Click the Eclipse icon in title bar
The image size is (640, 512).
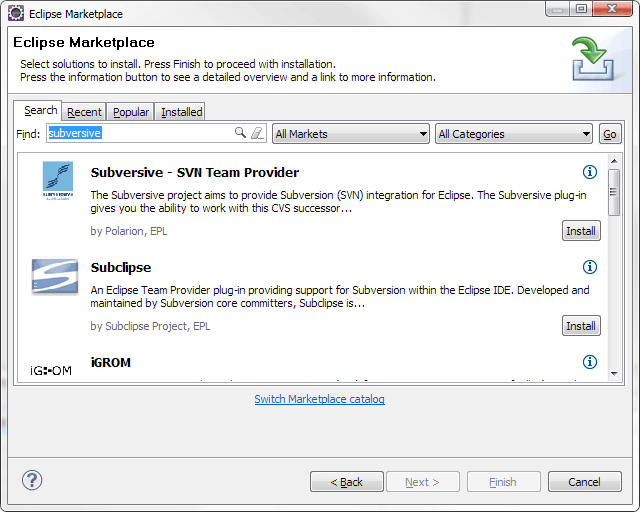(x=16, y=13)
